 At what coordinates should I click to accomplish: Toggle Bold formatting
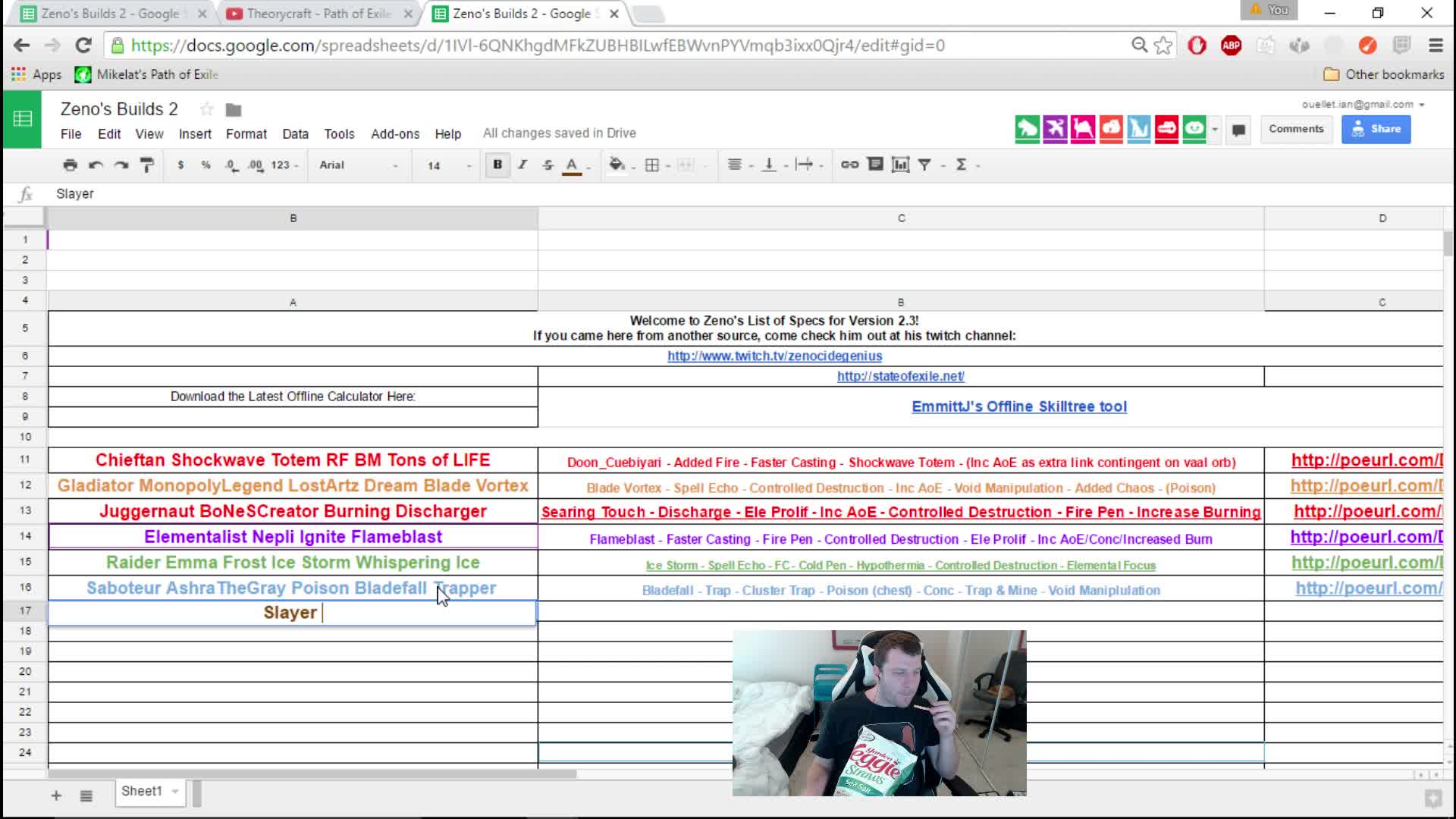497,165
